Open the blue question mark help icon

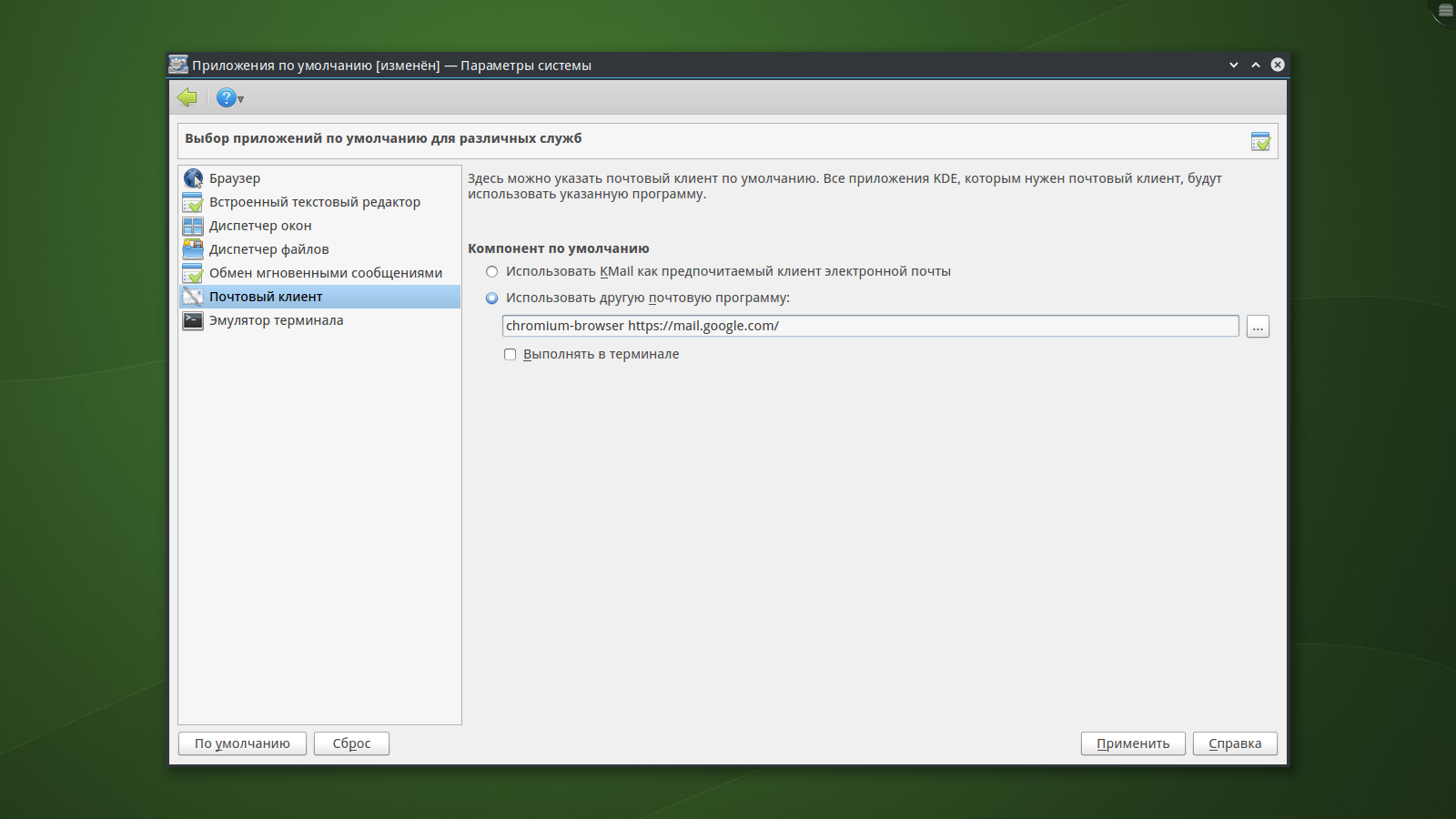coord(226,97)
